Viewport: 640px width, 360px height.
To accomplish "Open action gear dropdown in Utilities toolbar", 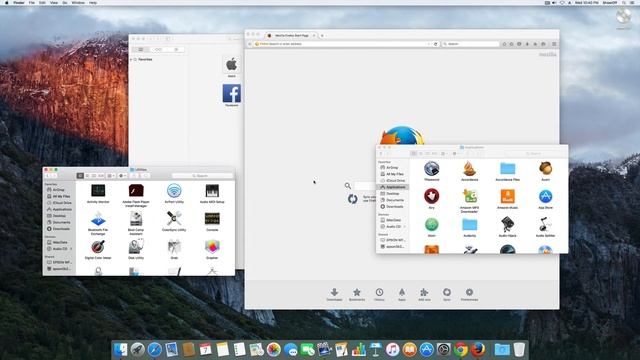I will [122, 176].
